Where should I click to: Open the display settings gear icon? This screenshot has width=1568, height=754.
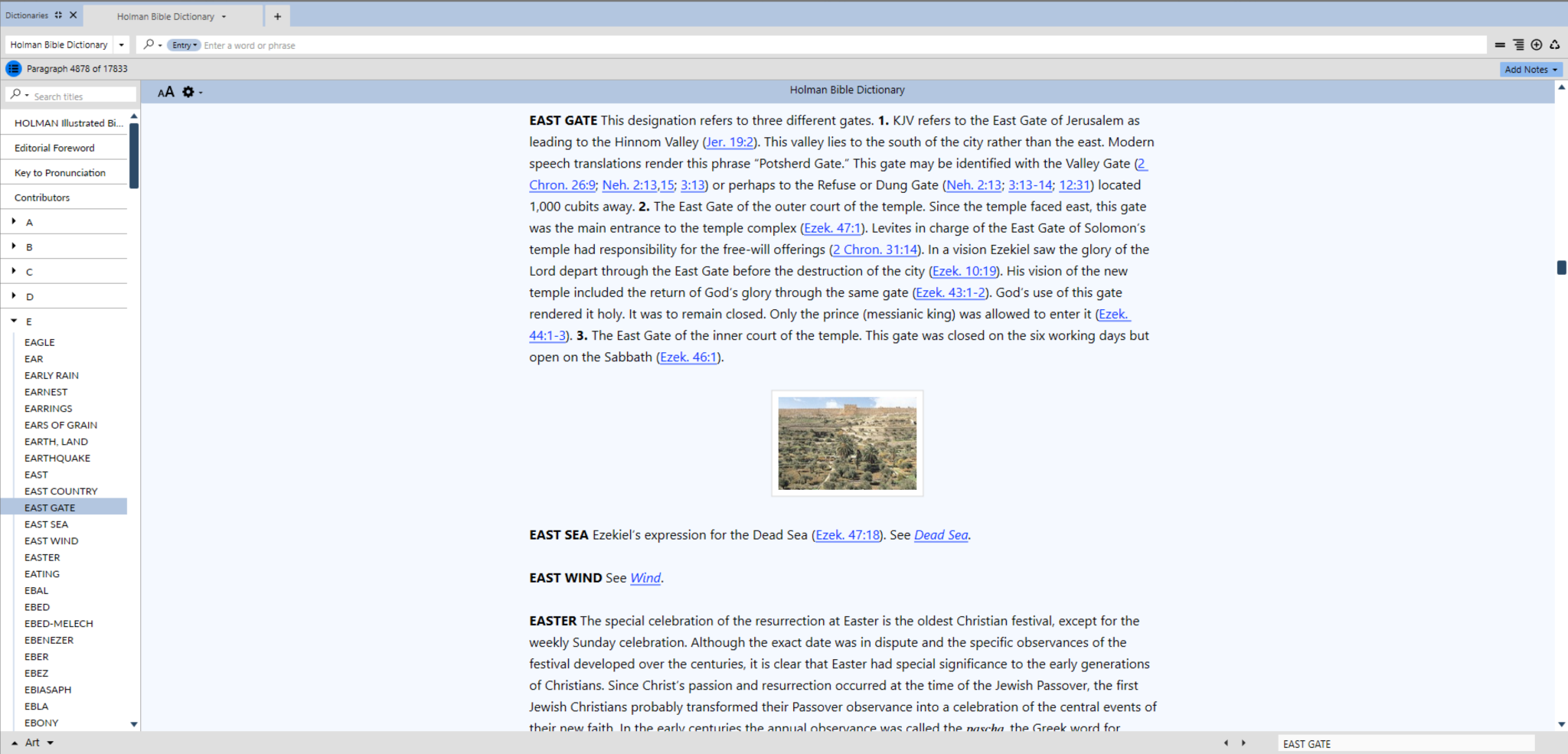(x=188, y=92)
